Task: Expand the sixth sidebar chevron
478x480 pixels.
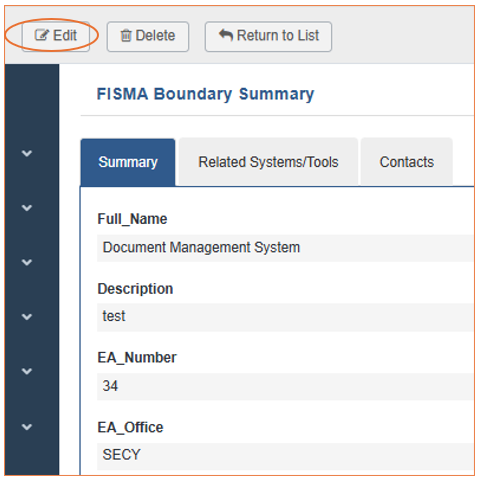Action: point(27,427)
